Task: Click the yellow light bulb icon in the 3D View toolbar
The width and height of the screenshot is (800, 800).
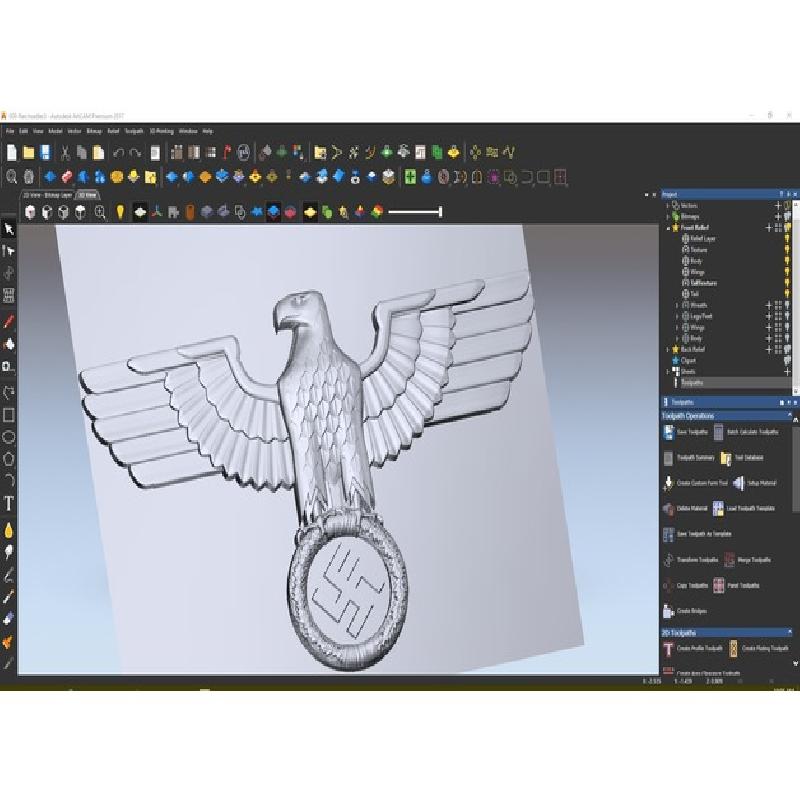Action: coord(120,212)
